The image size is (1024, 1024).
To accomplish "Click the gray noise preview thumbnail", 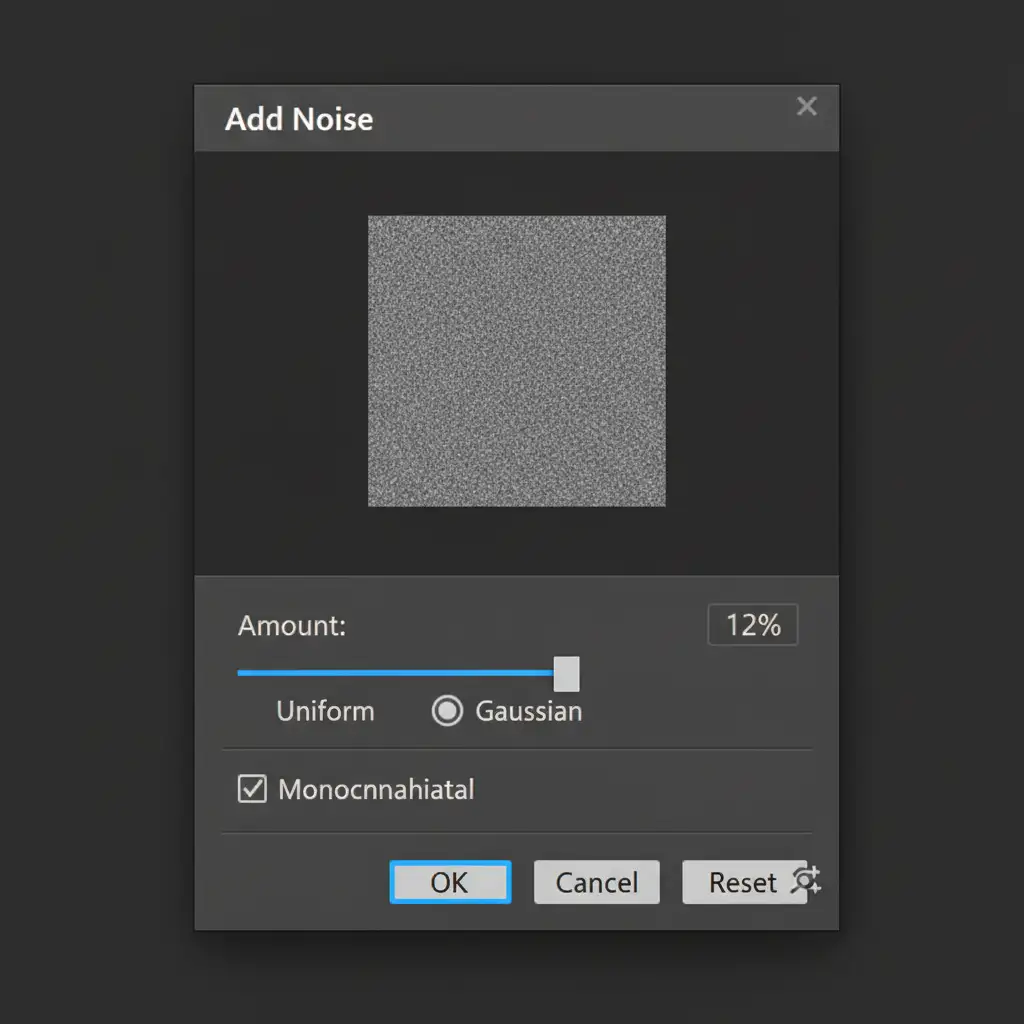I will pos(516,361).
